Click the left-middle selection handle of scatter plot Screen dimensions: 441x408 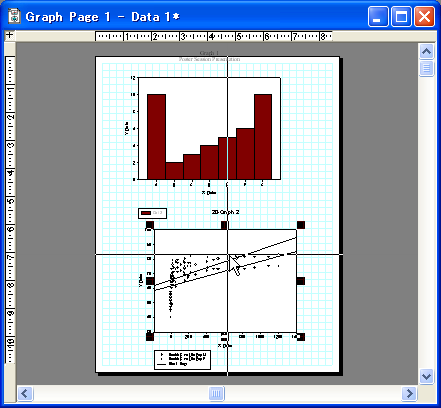150,281
